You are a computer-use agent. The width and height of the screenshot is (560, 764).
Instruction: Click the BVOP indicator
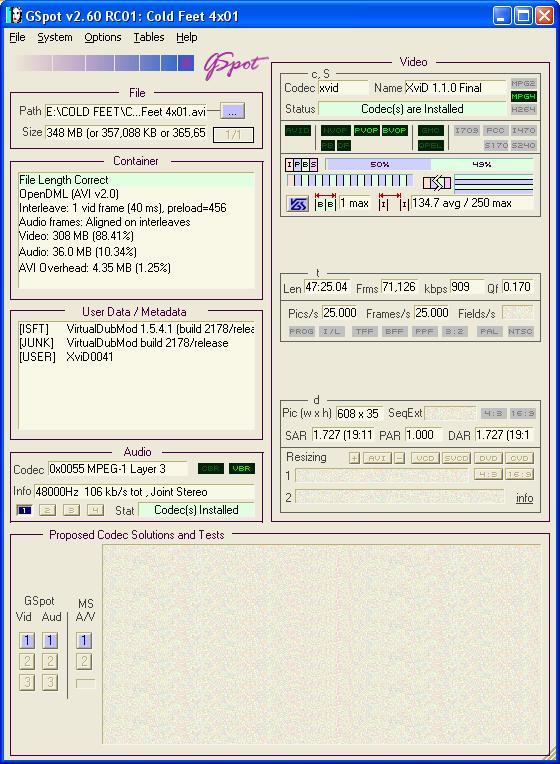pyautogui.click(x=394, y=131)
